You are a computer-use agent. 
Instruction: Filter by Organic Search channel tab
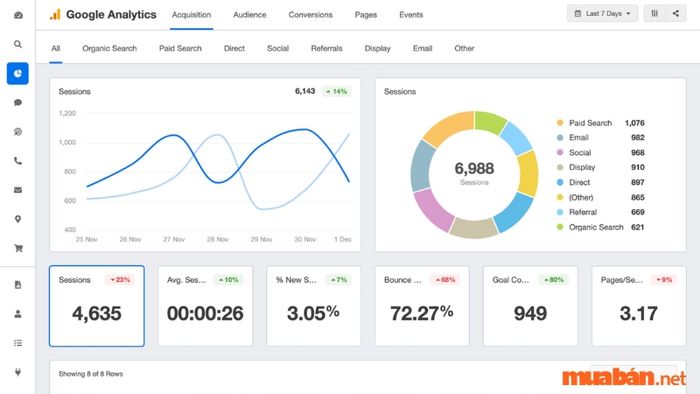click(x=109, y=48)
